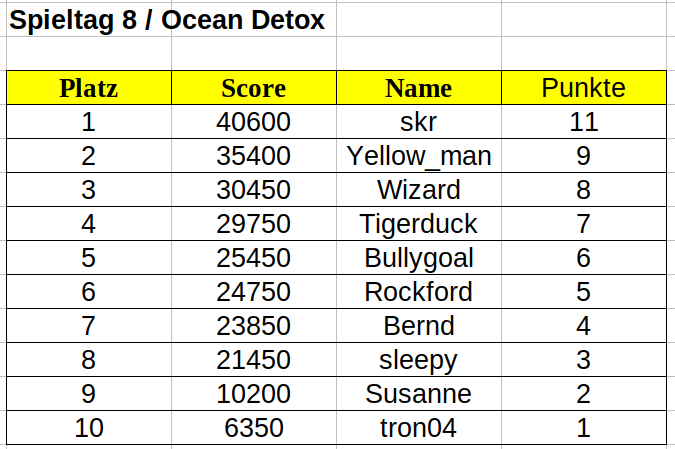Select the score cell 25450

253,258
